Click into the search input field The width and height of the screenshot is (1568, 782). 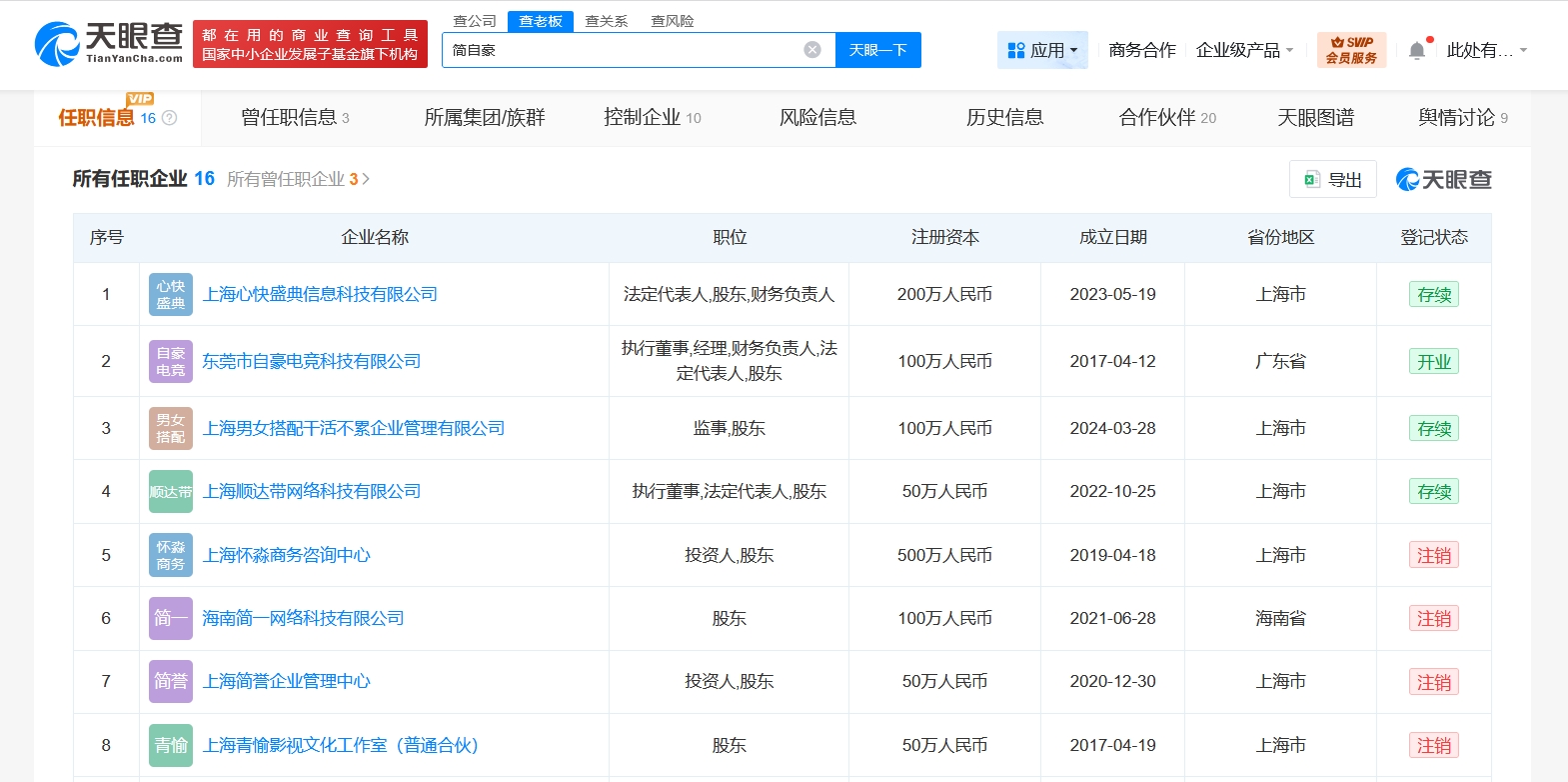(620, 50)
